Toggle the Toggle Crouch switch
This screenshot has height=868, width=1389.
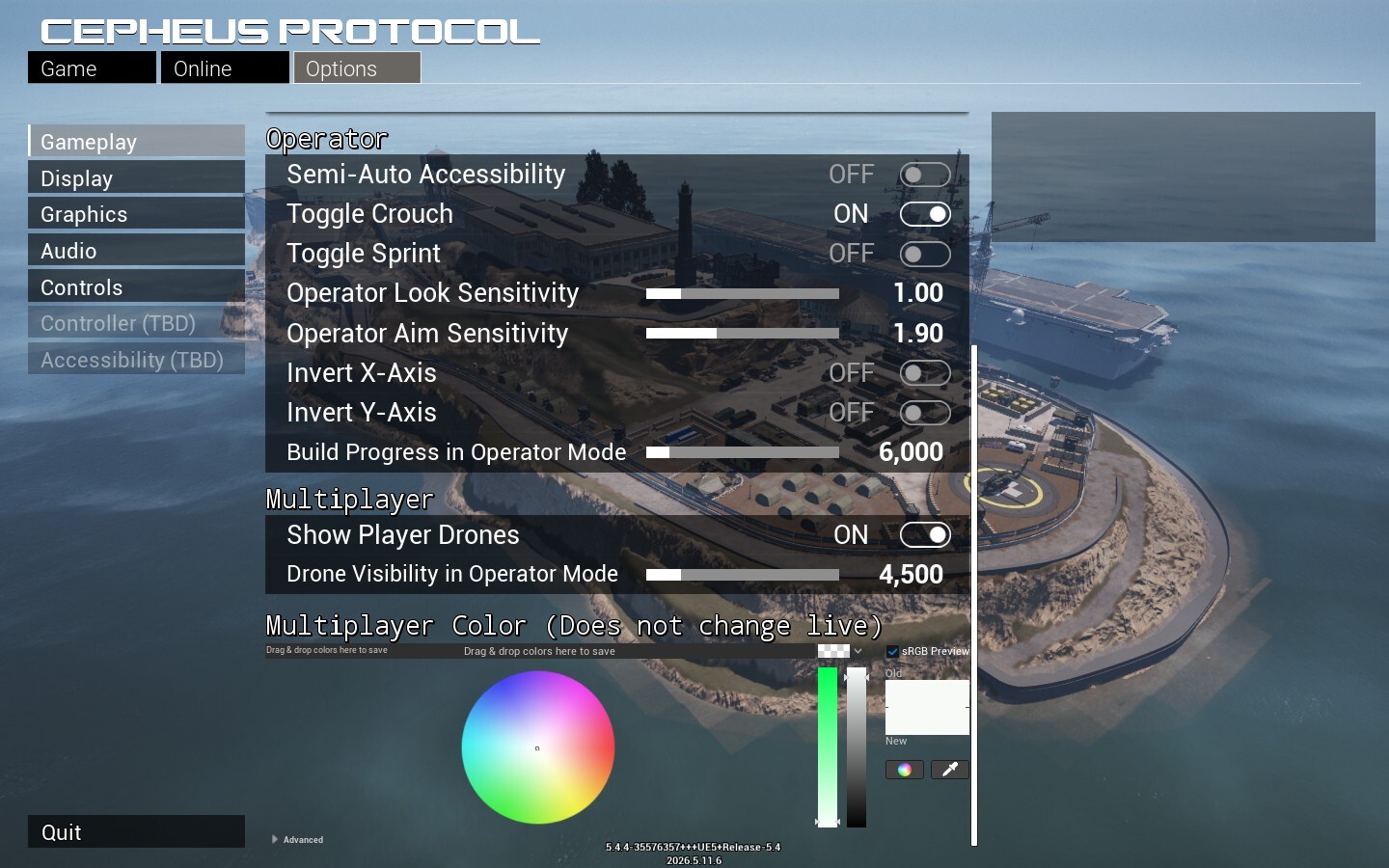point(925,214)
